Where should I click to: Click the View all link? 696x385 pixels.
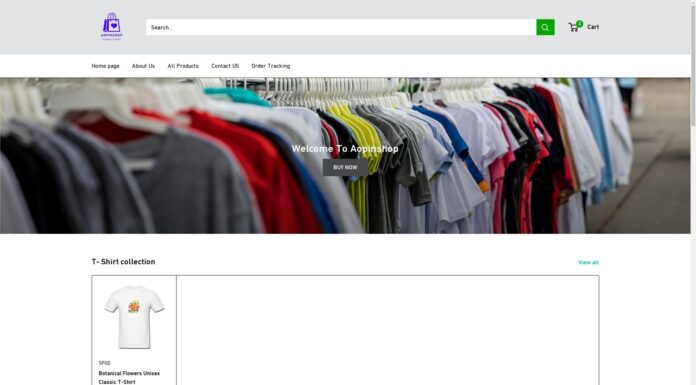point(588,262)
